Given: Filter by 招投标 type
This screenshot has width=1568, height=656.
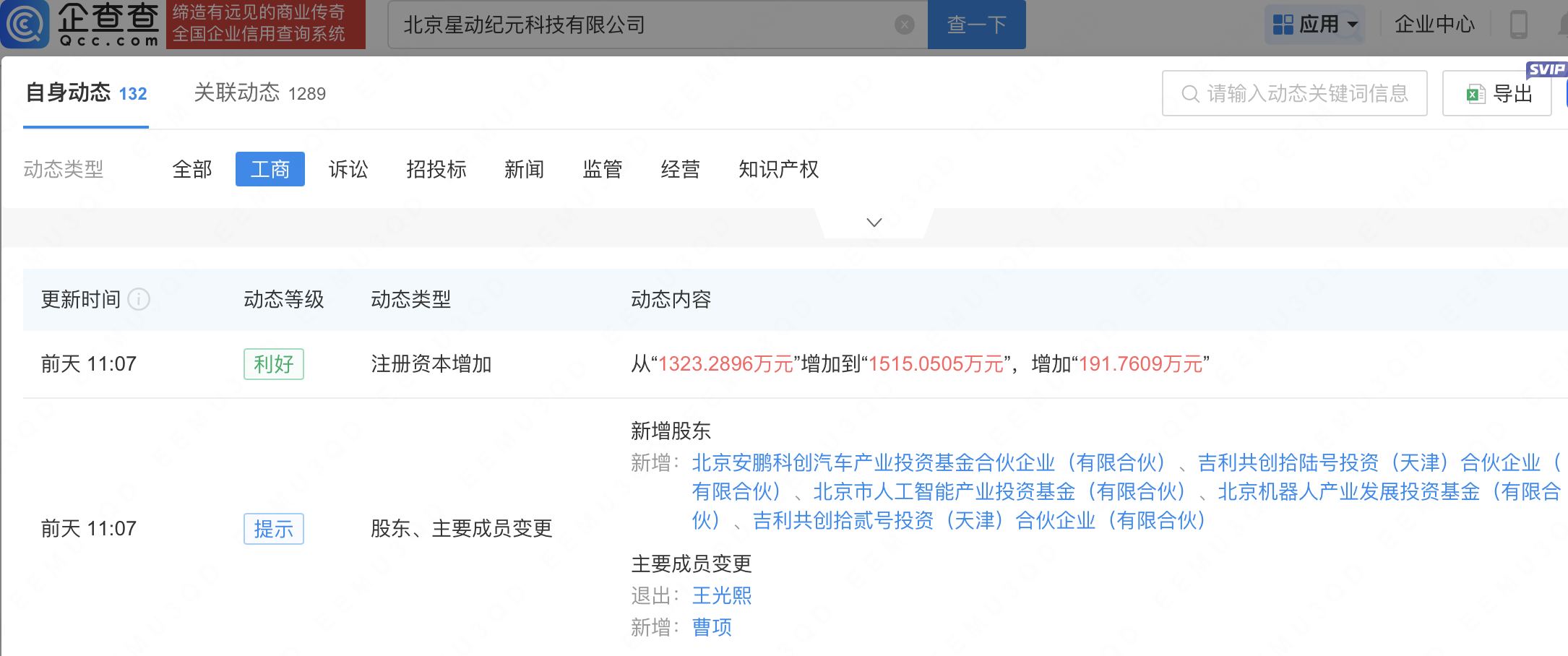Looking at the screenshot, I should [436, 170].
